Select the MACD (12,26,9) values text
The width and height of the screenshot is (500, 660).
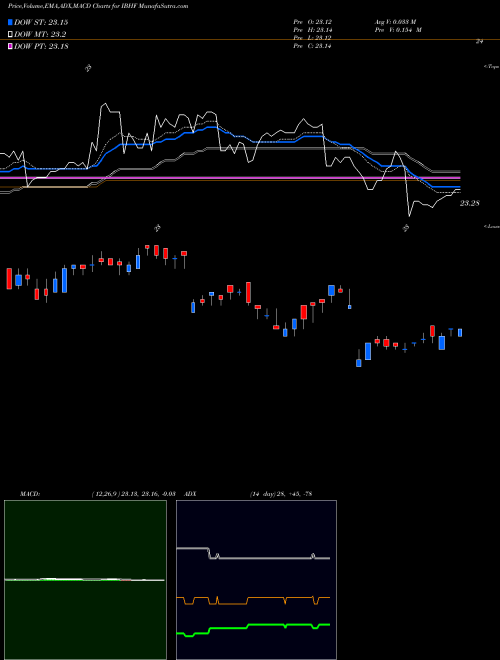tap(133, 494)
